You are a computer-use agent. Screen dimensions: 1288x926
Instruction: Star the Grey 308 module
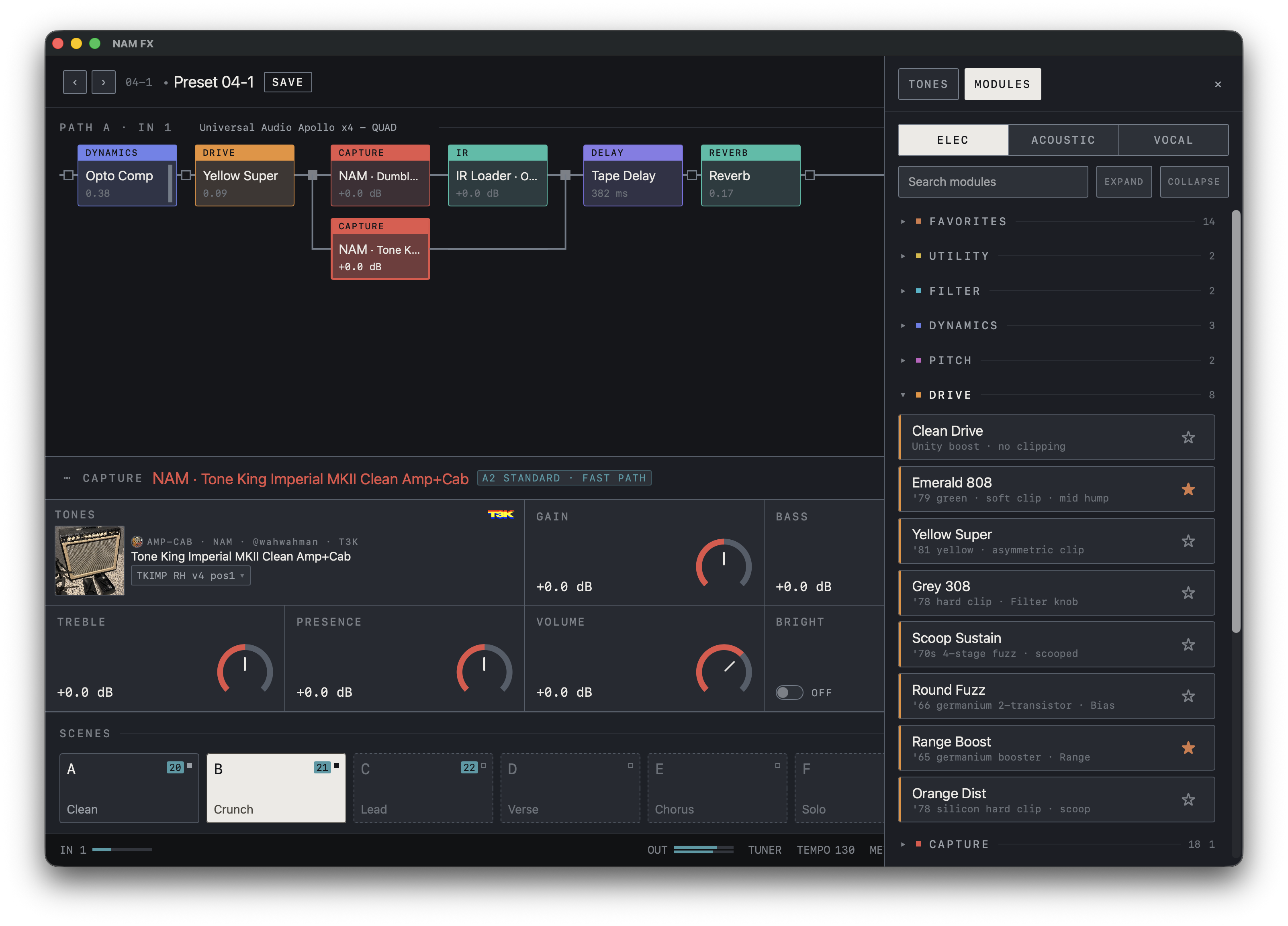1188,593
